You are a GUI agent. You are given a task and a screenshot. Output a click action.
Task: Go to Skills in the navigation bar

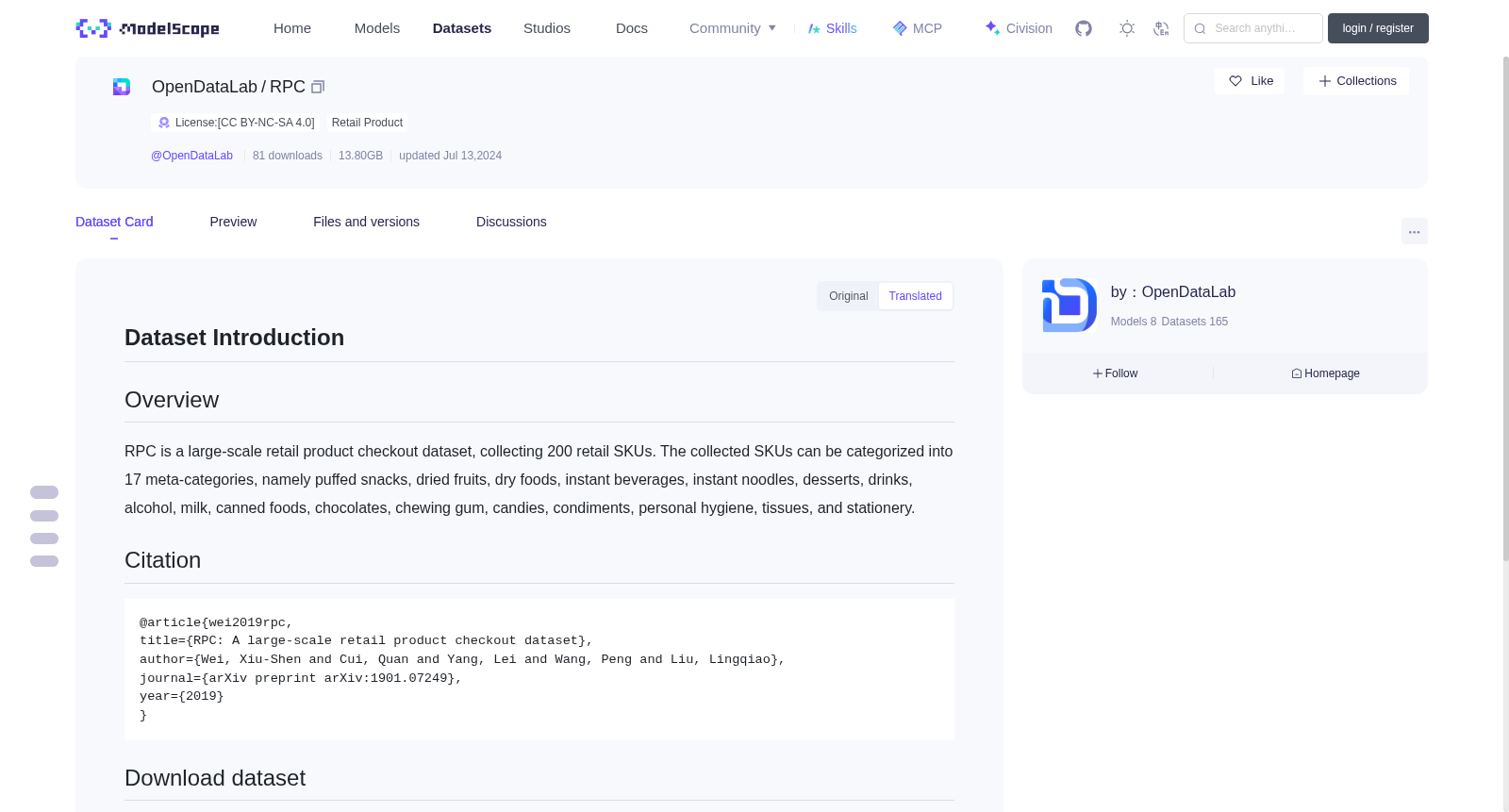(832, 28)
